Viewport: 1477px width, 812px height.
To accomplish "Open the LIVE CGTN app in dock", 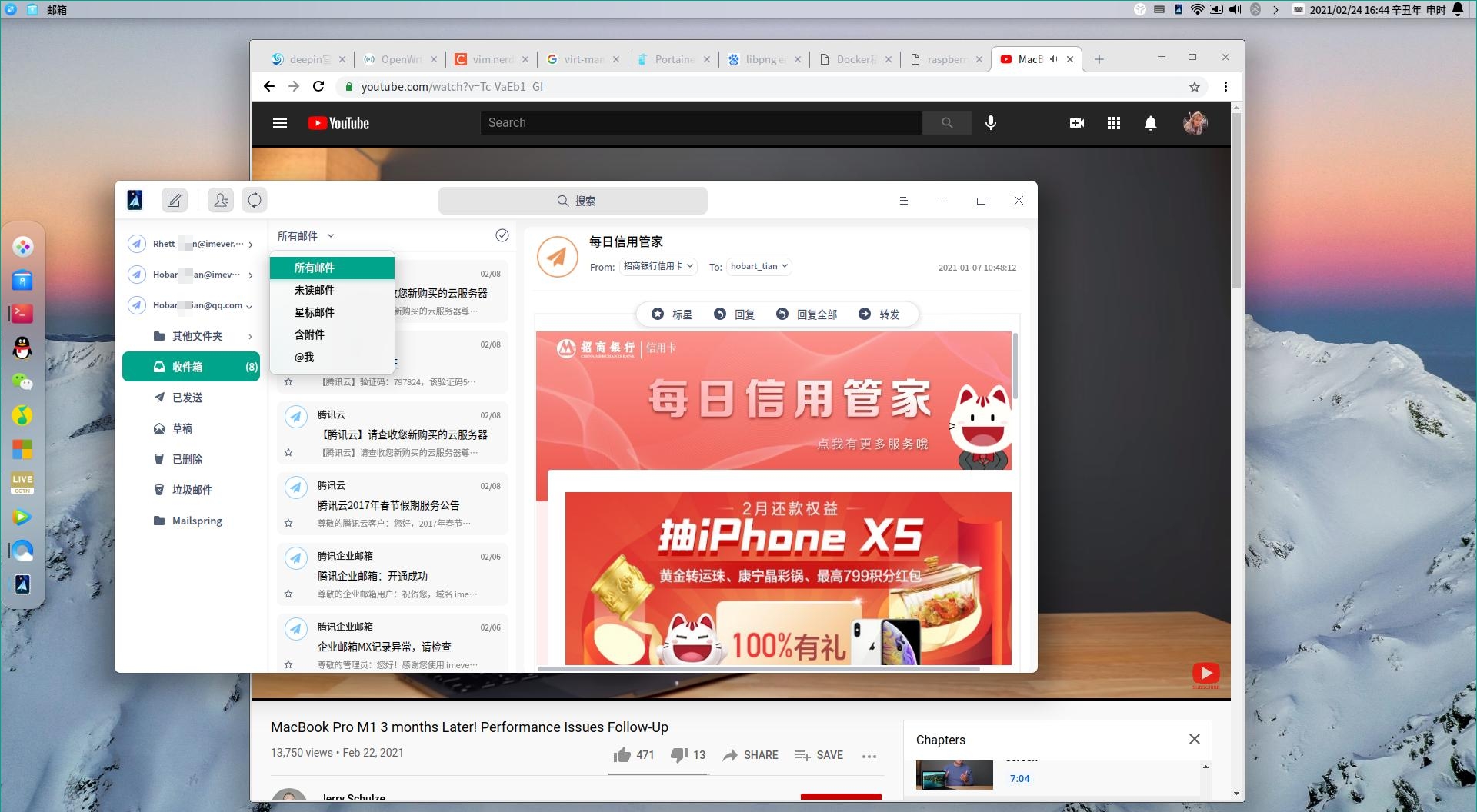I will [x=22, y=483].
